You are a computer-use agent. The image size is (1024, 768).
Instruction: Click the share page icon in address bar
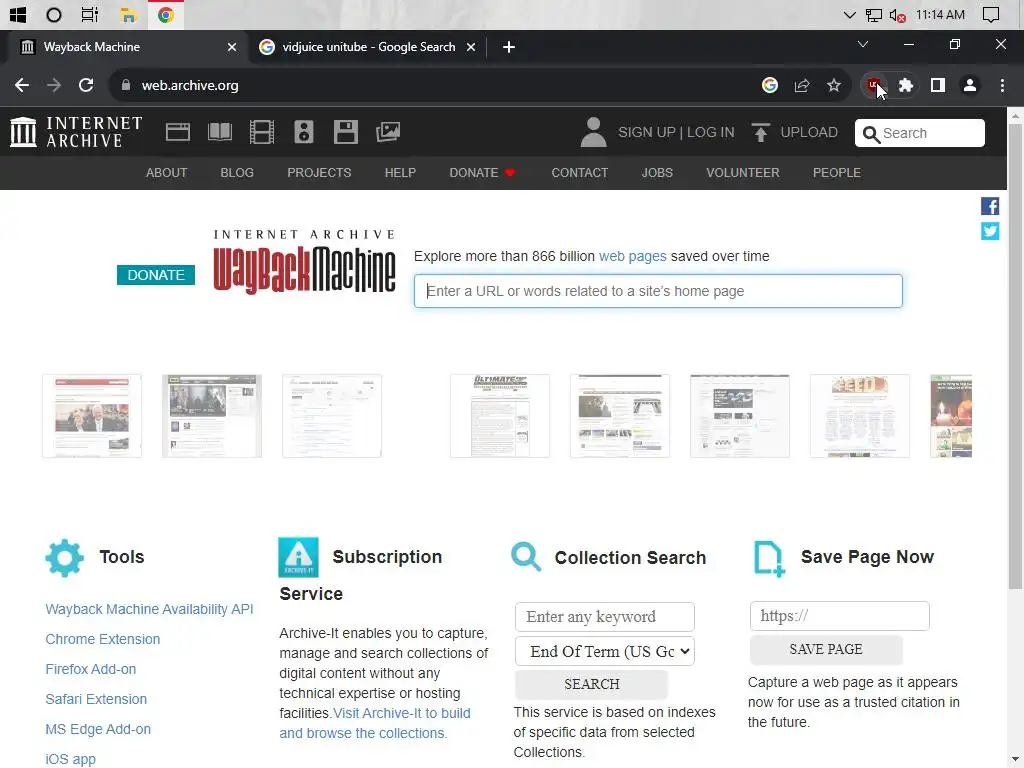(802, 85)
